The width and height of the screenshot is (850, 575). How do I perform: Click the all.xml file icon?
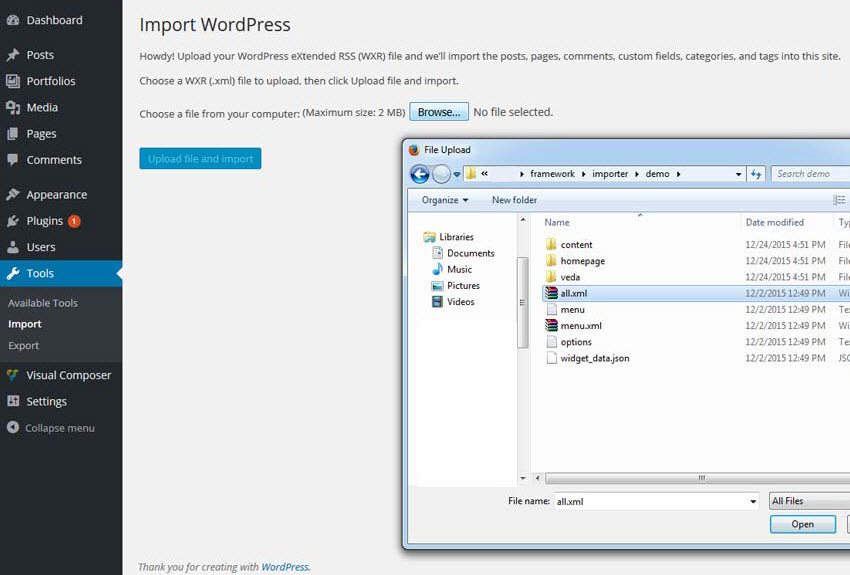tap(551, 293)
